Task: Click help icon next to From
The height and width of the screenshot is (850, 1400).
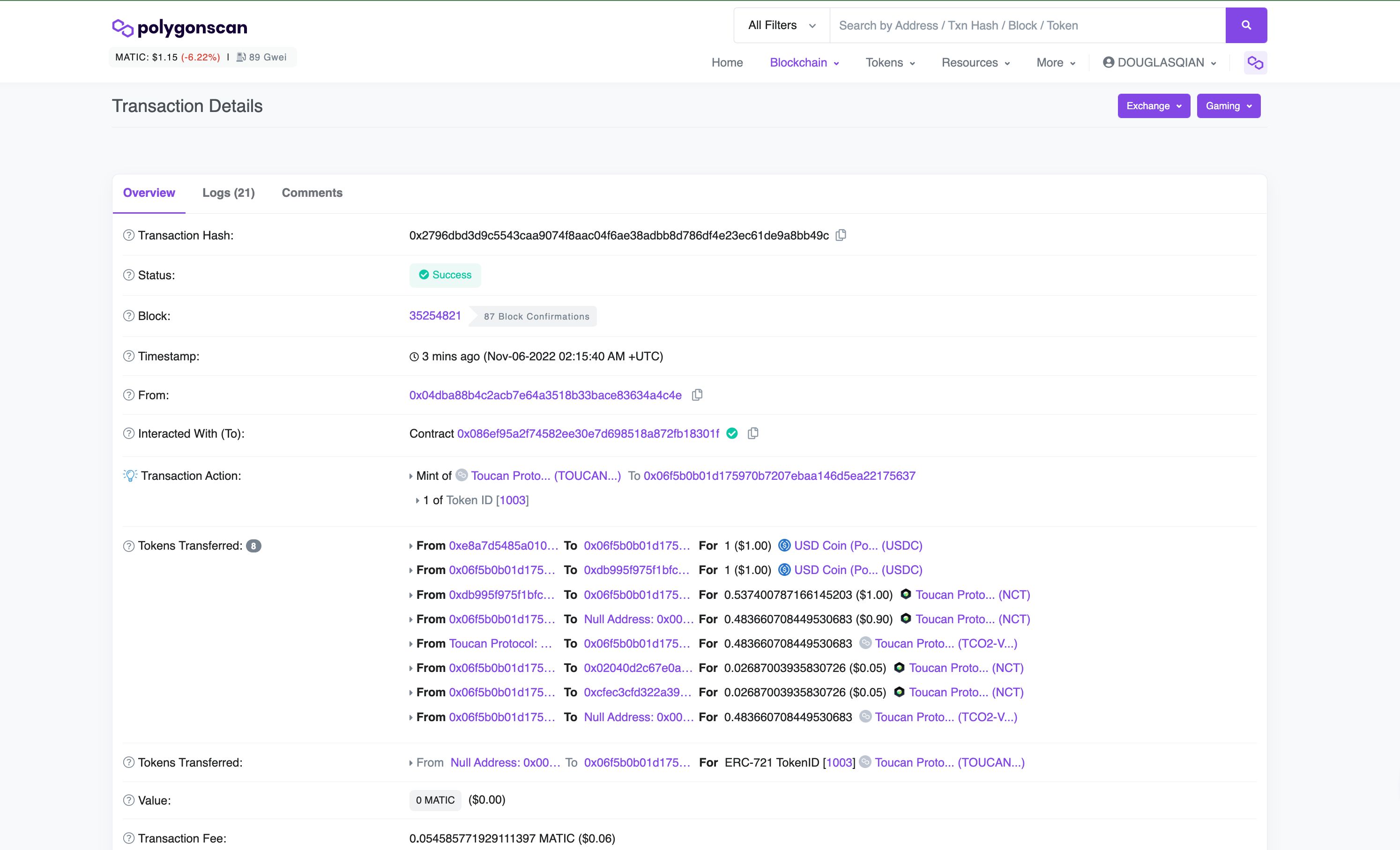Action: pos(129,395)
